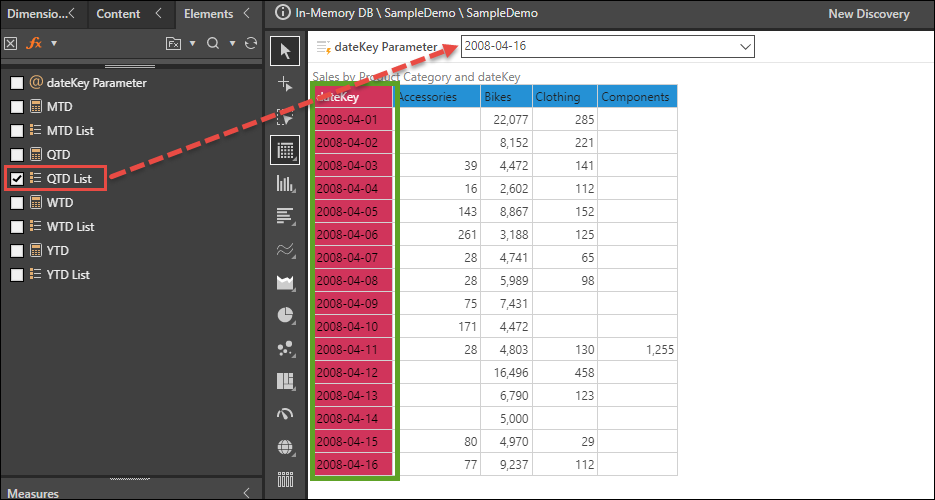Click the Bikes column header
Image resolution: width=935 pixels, height=500 pixels.
[x=504, y=97]
